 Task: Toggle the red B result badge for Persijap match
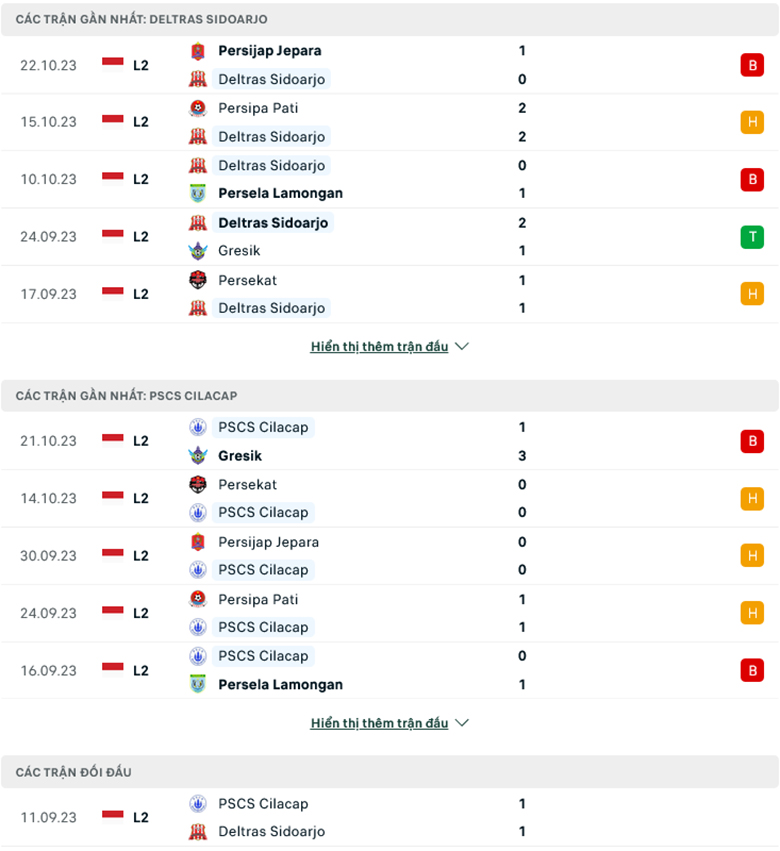point(752,64)
